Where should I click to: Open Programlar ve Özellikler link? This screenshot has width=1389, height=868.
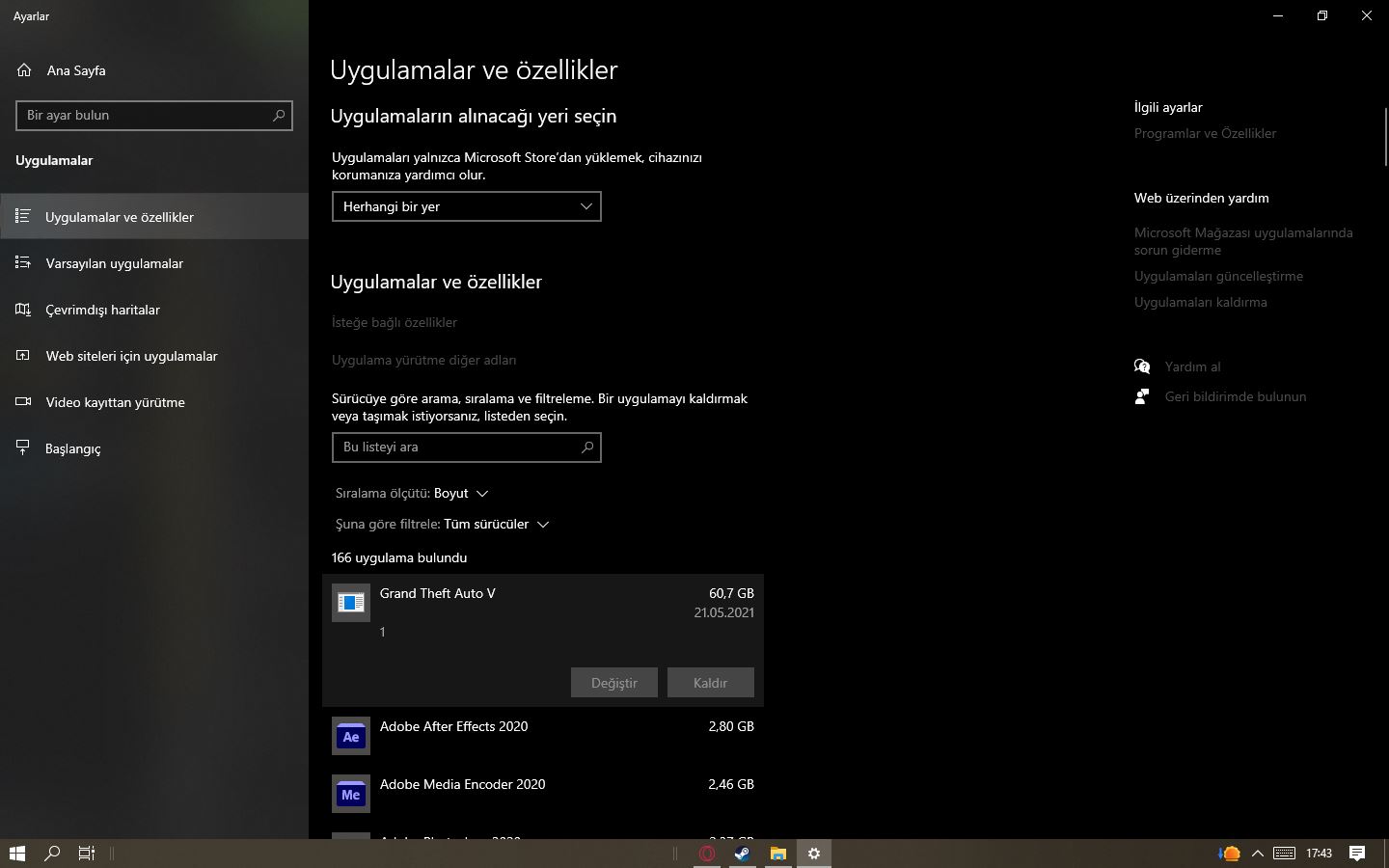point(1205,133)
